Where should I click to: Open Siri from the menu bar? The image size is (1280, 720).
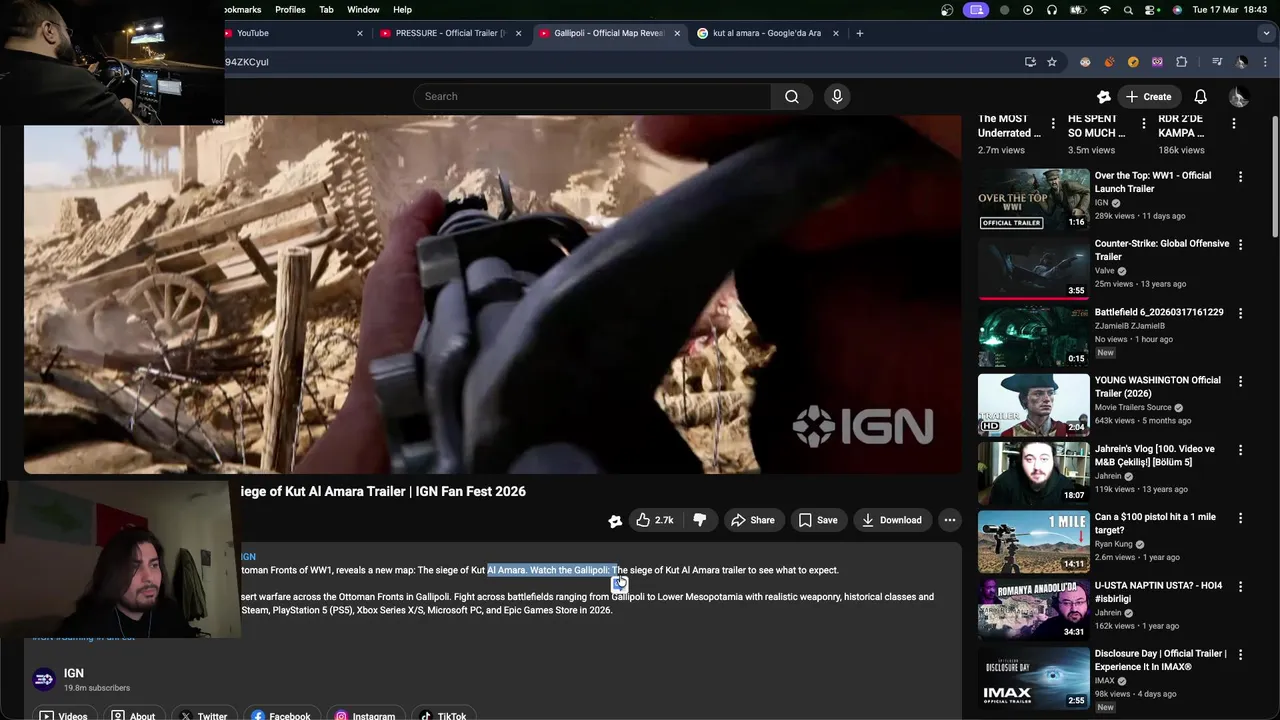[1177, 10]
